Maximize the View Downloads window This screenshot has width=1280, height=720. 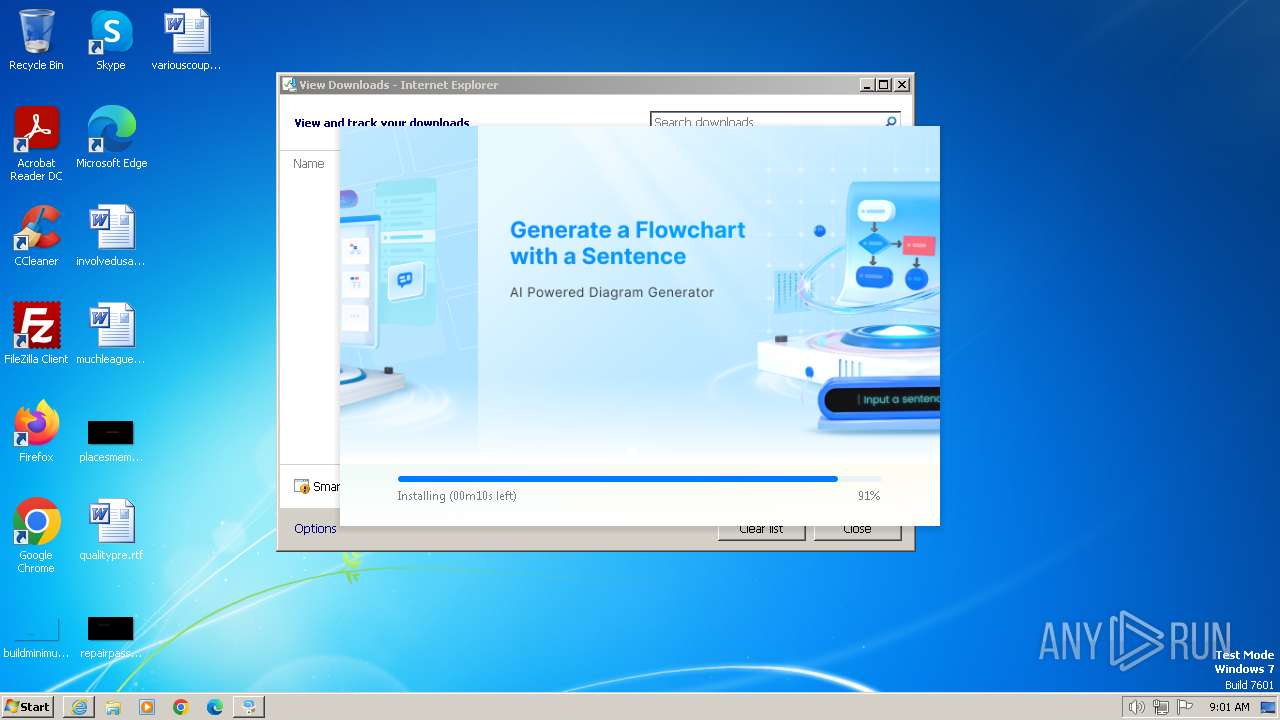(884, 85)
